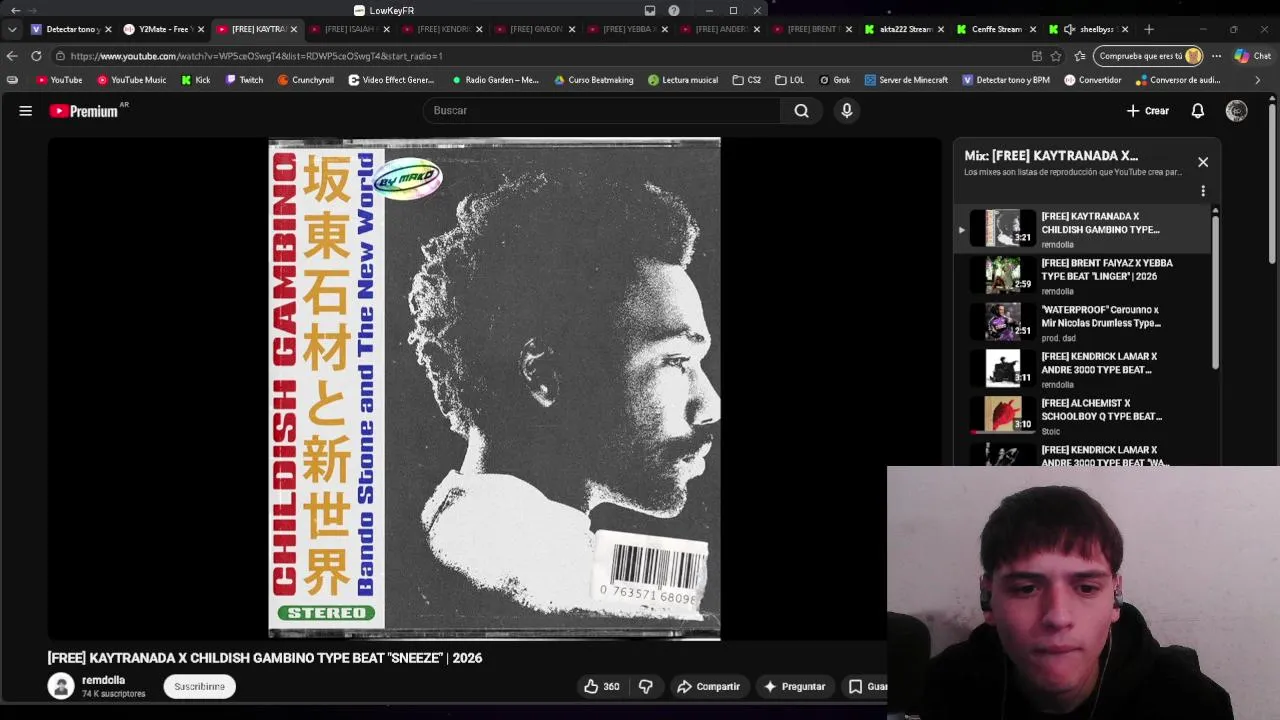Expand the bookmarks overflow chevron

[1258, 80]
